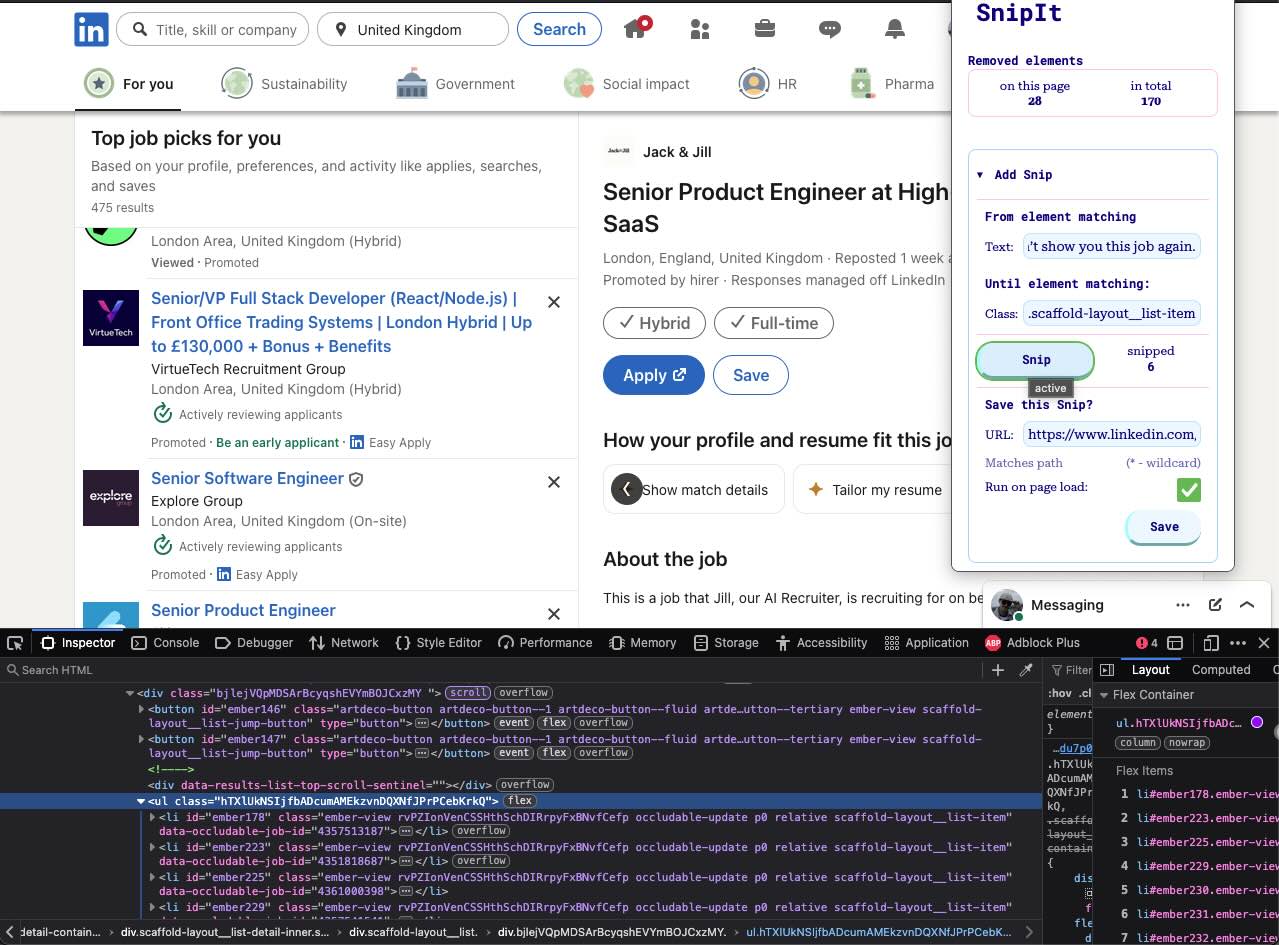Open the Jobs briefcase icon in navigation
The width and height of the screenshot is (1279, 945).
pos(764,29)
